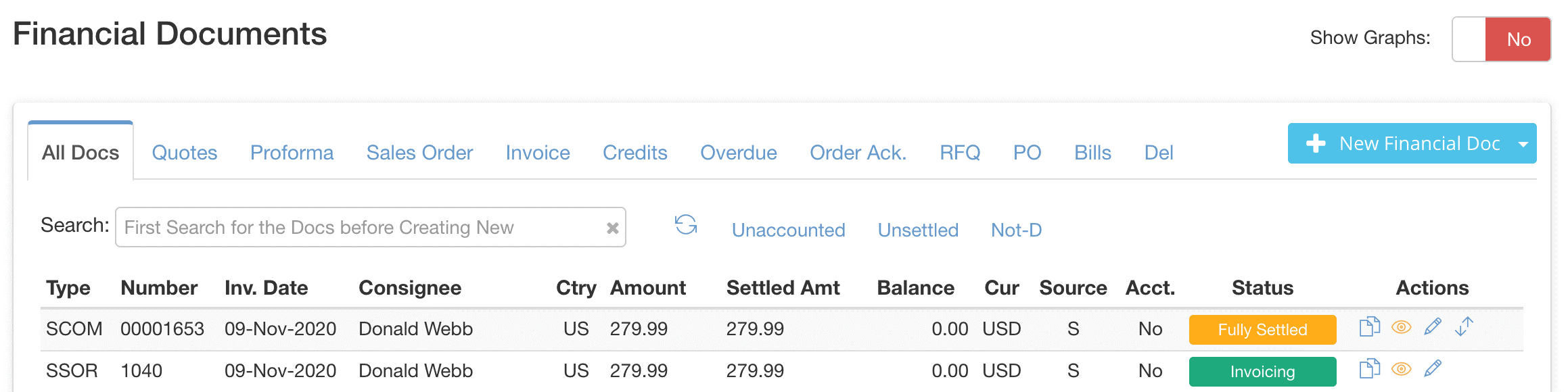Click the up-down arrows icon for SCOM row
Screen dimensions: 1568x392
point(1464,326)
